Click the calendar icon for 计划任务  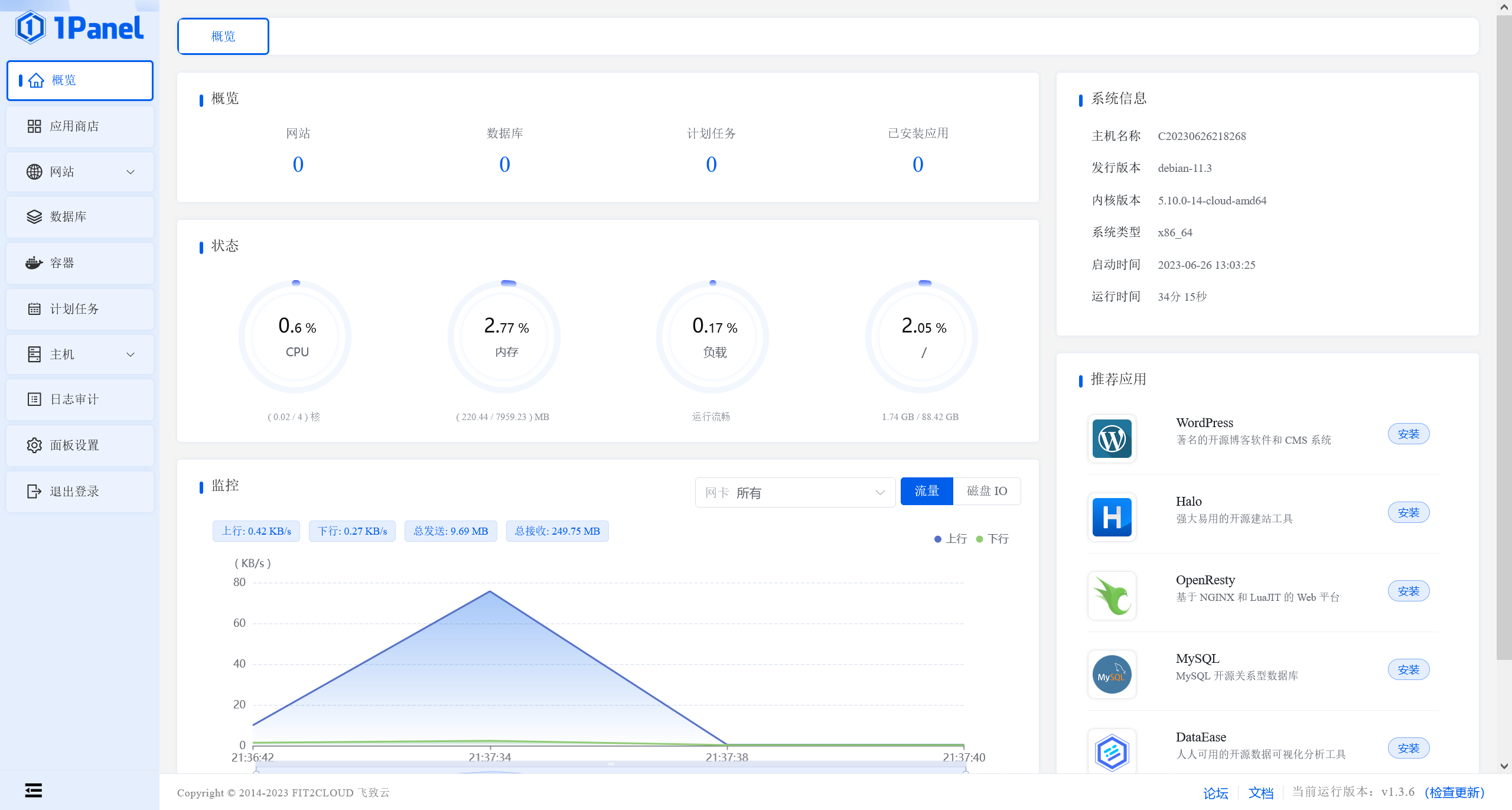[34, 309]
